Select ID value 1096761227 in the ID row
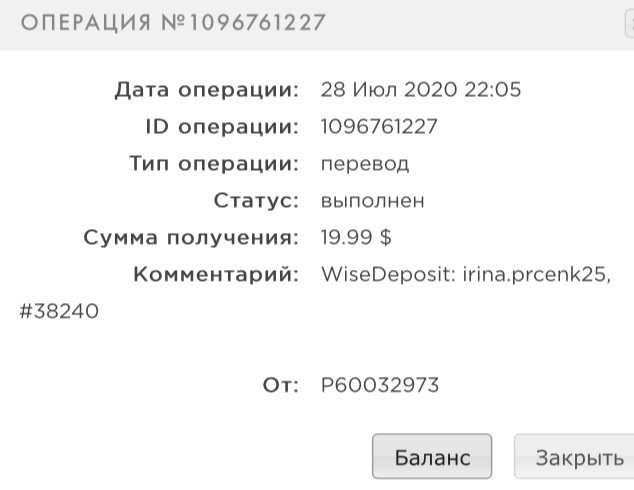Image resolution: width=634 pixels, height=490 pixels. point(379,127)
